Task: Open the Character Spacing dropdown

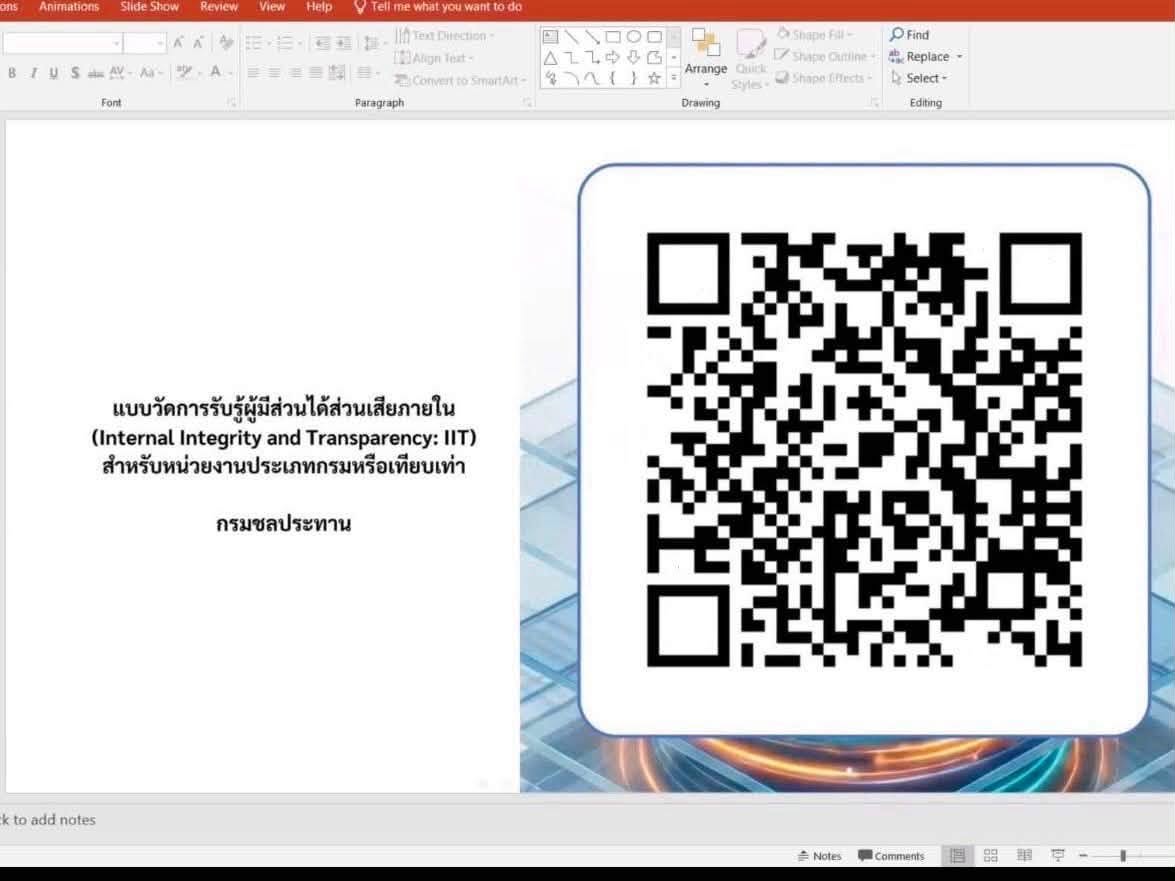Action: pos(120,73)
